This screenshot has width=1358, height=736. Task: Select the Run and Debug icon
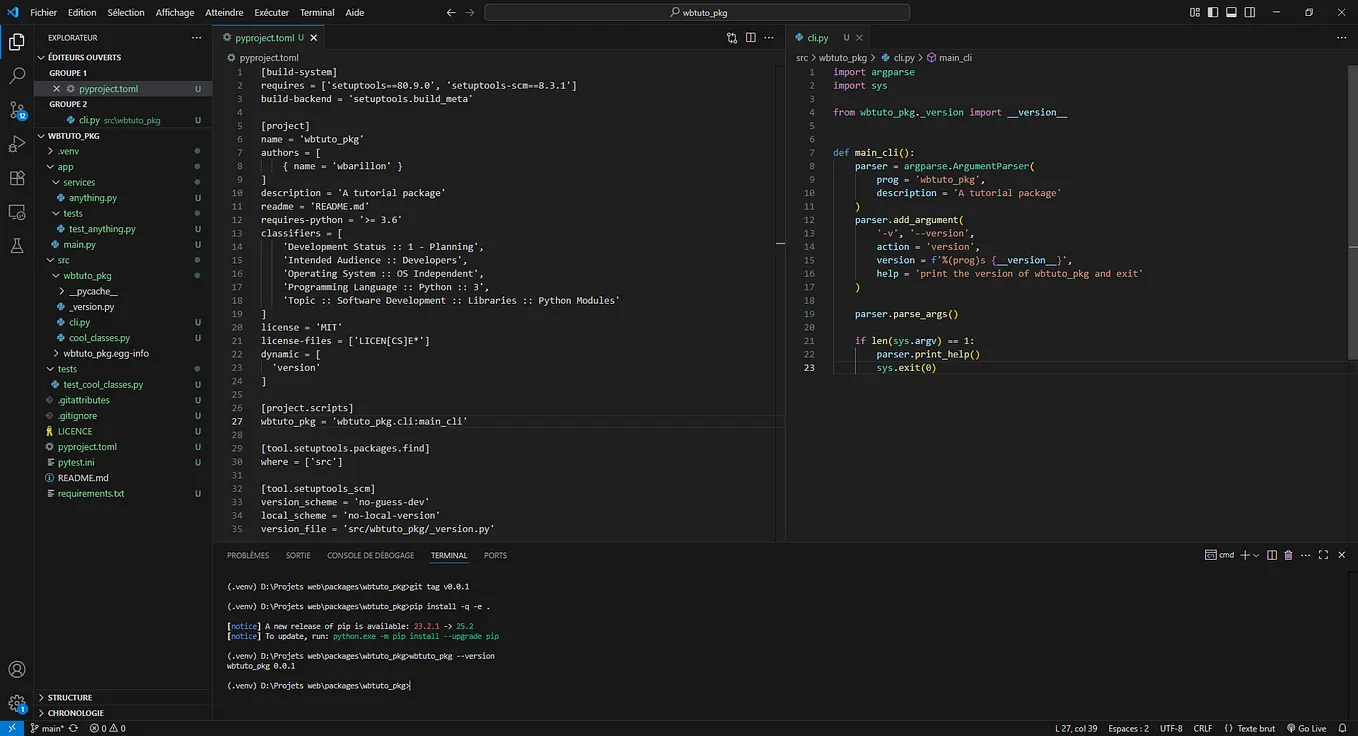[x=15, y=145]
